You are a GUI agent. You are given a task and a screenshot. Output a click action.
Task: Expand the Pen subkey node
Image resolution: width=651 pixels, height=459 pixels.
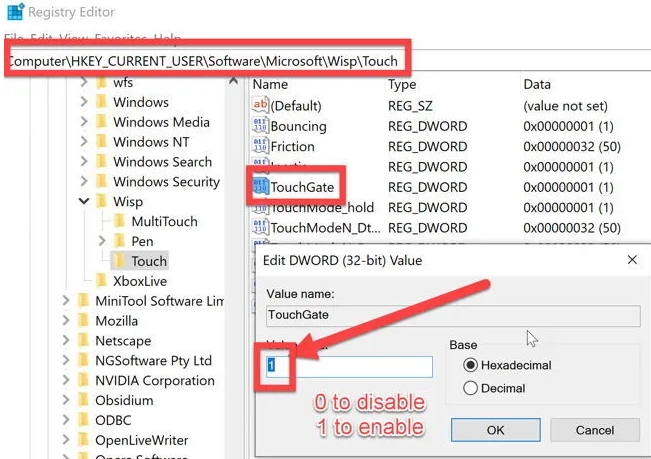tap(102, 242)
